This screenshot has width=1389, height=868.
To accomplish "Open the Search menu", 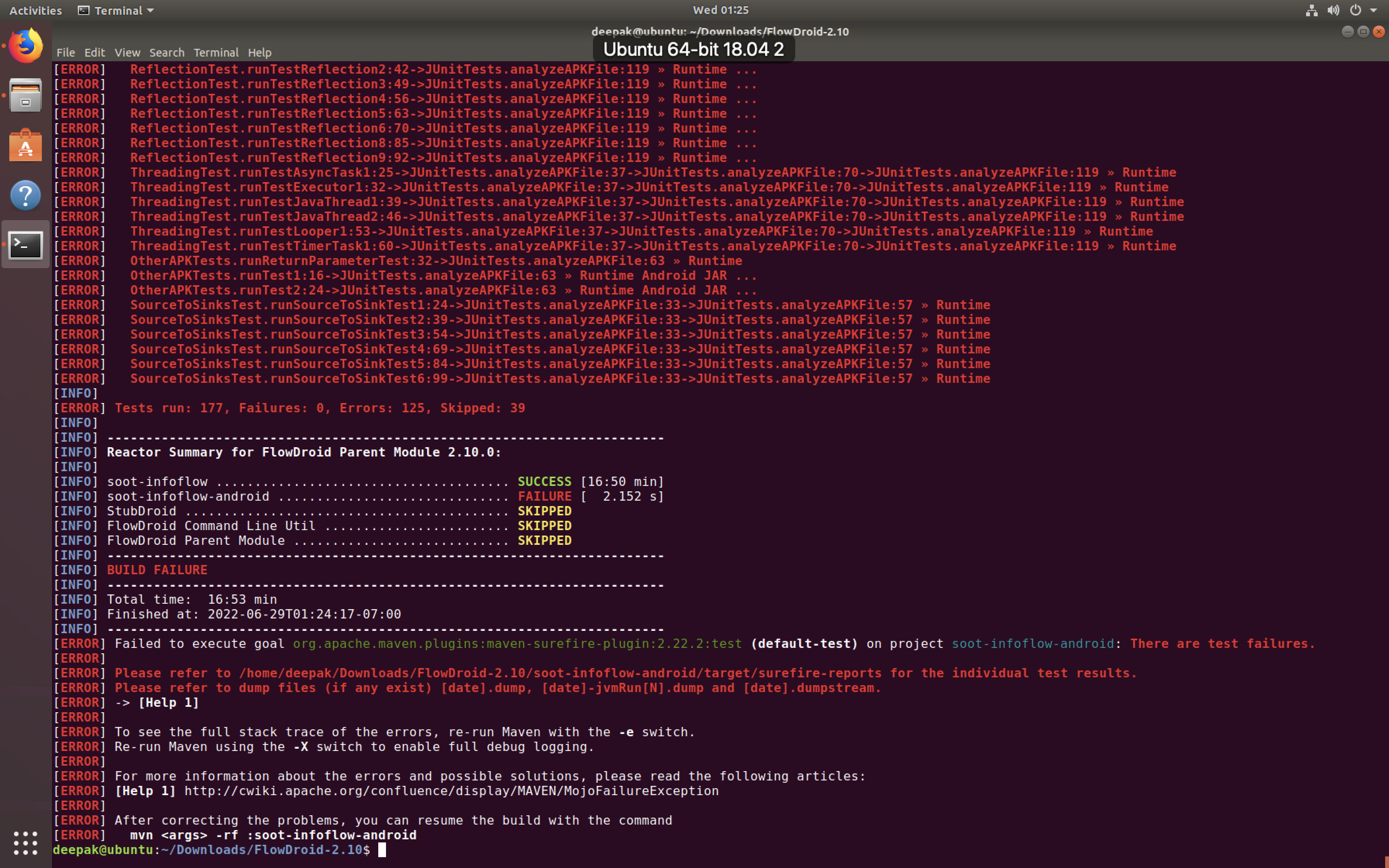I will pos(166,52).
